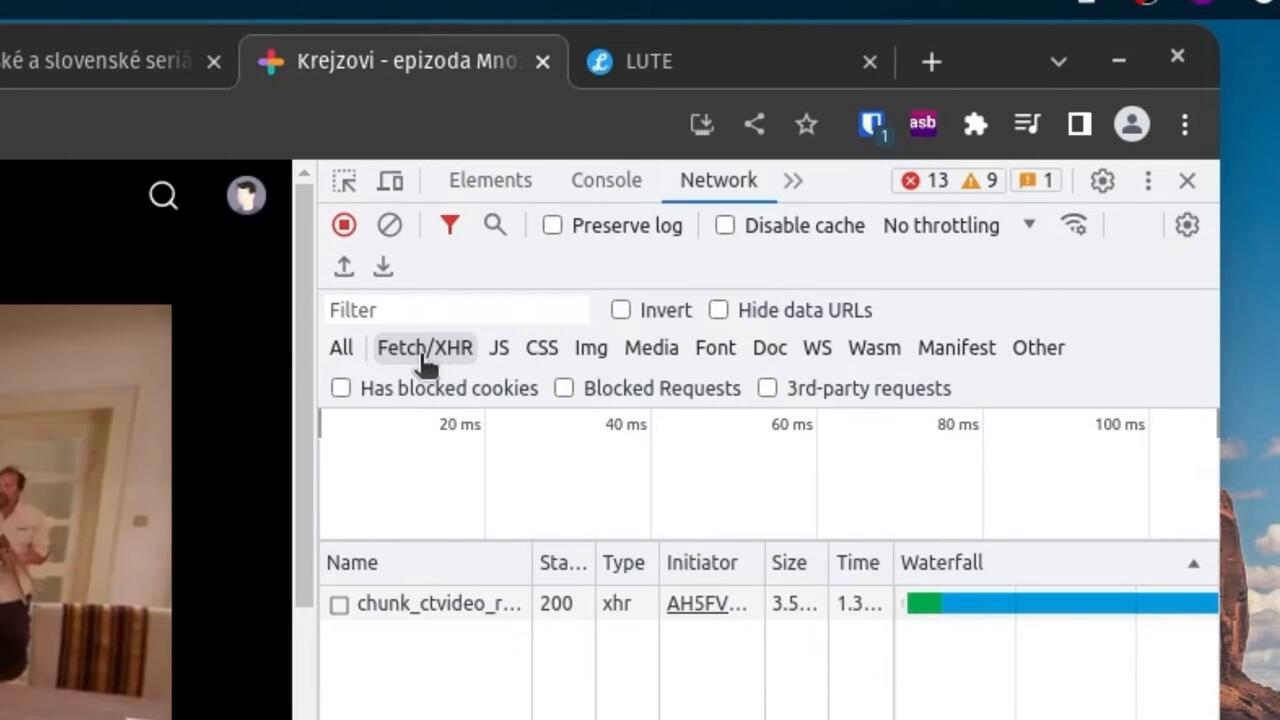Check the Disable cache option
This screenshot has height=720, width=1280.
725,225
